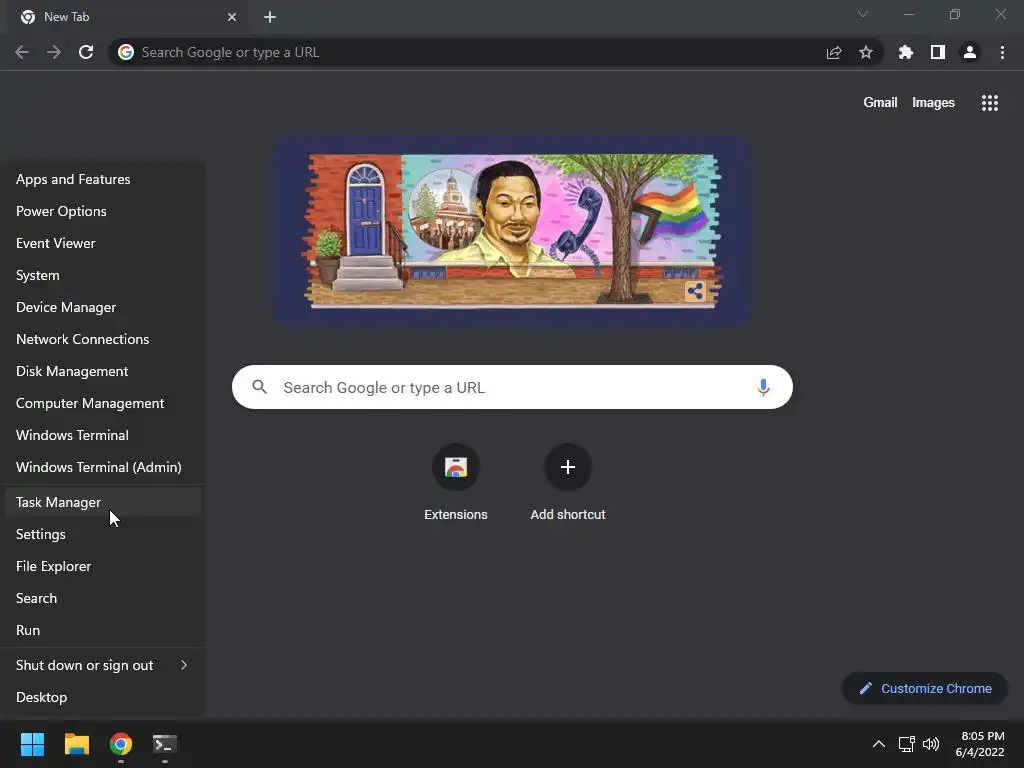Click the browser back arrow
The height and width of the screenshot is (768, 1024).
pos(22,52)
